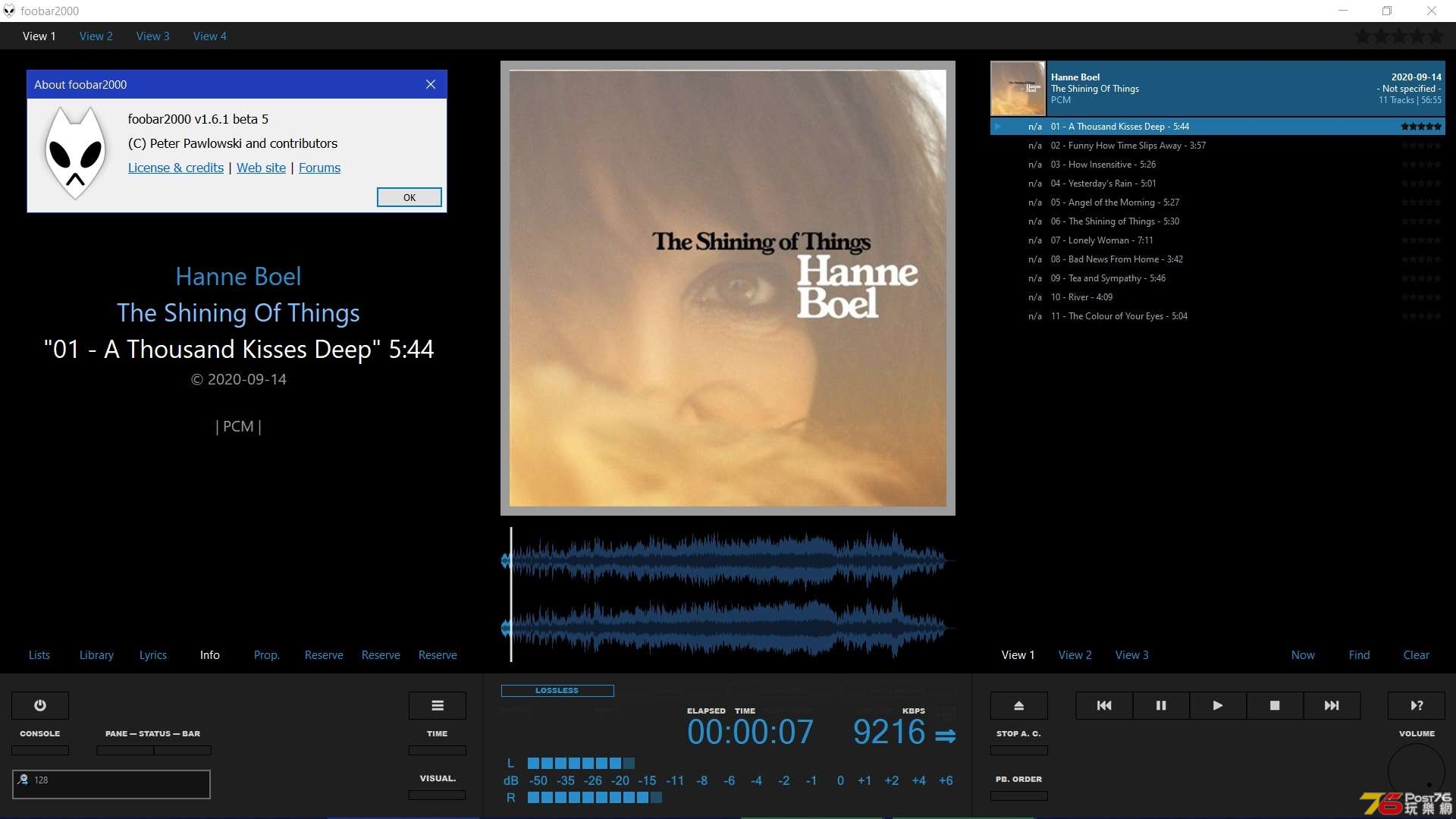Click the album cover art image
1456x819 pixels.
(x=728, y=288)
